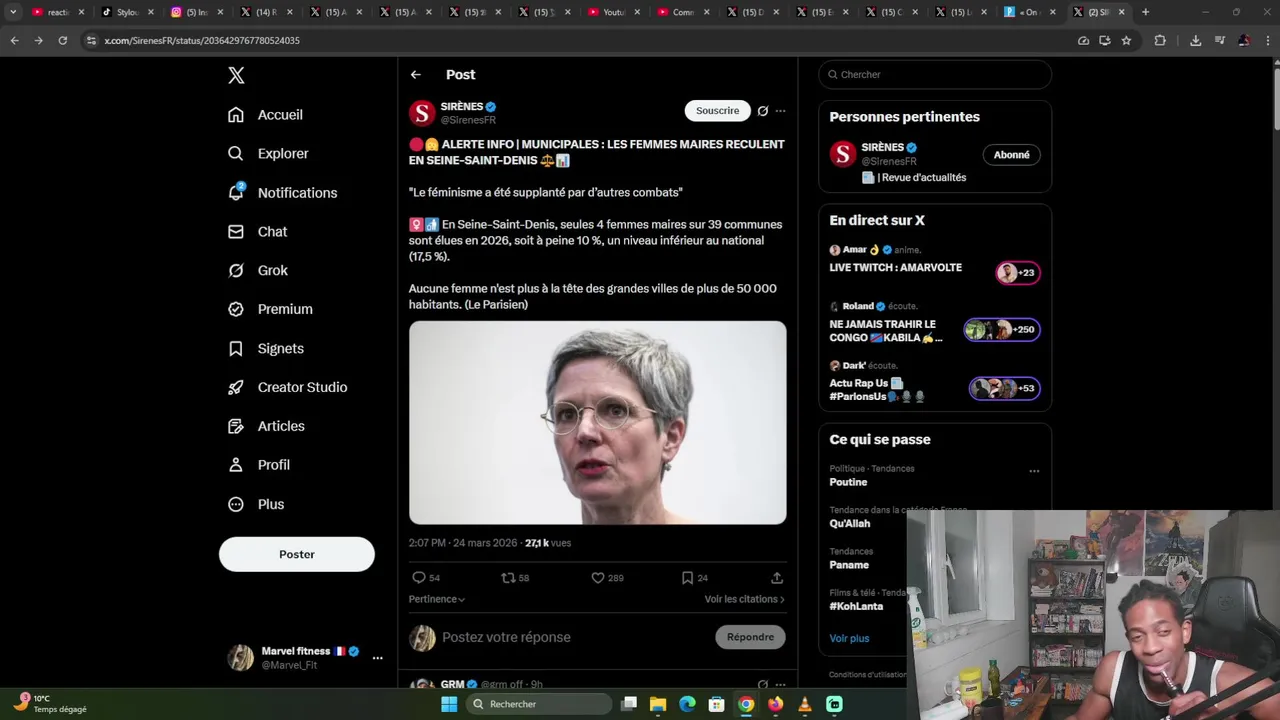Share the post icon
Image resolution: width=1280 pixels, height=720 pixels.
(x=777, y=578)
